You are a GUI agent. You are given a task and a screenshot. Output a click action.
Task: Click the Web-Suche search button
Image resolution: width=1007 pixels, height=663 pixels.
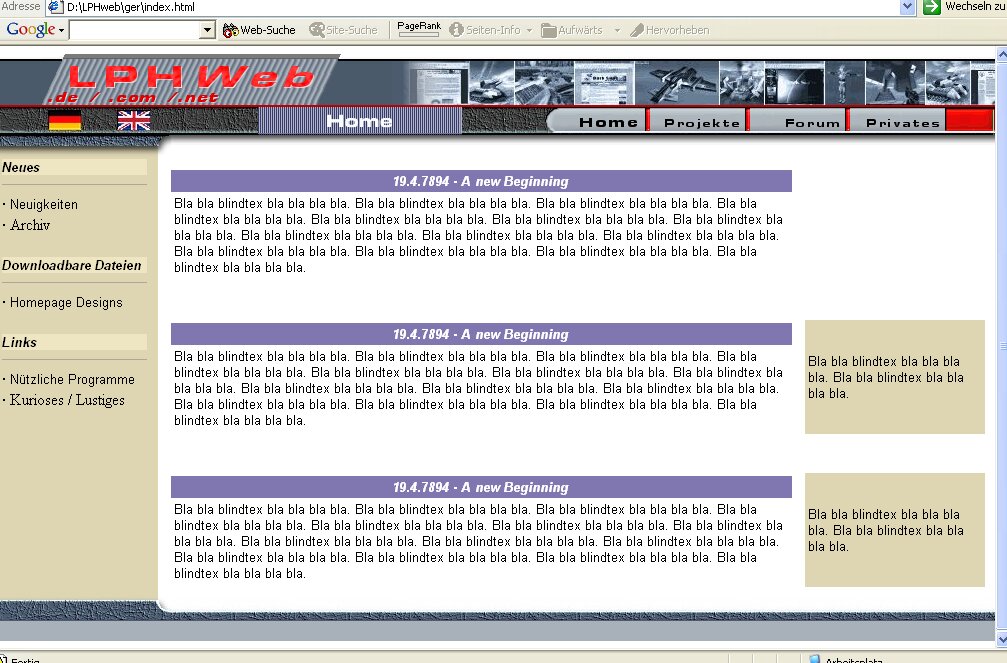coord(259,30)
